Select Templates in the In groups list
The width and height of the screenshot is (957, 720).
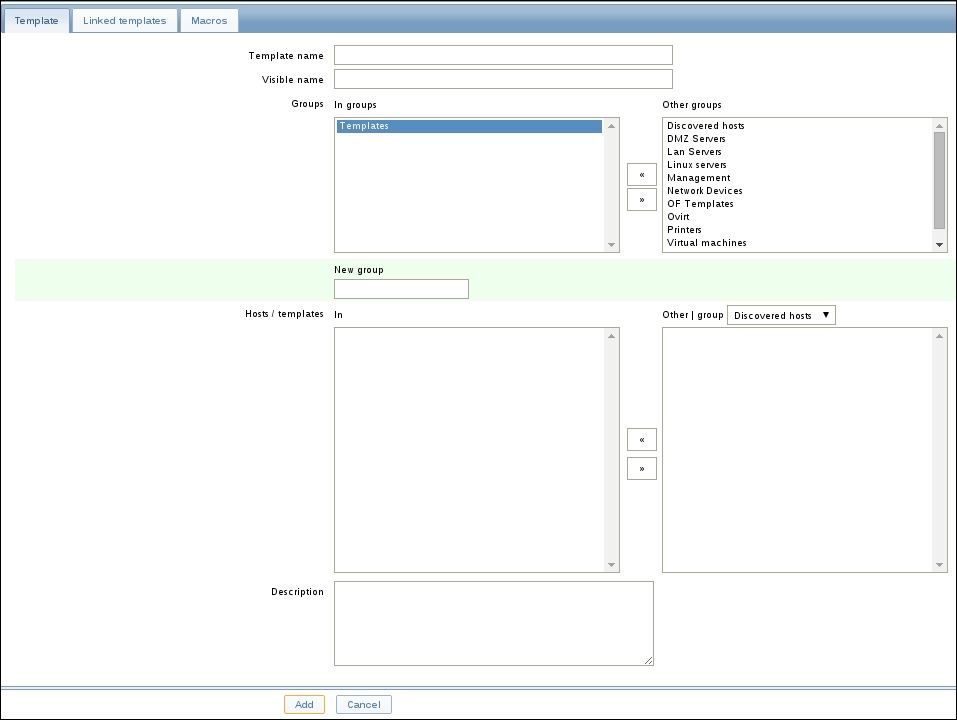469,126
